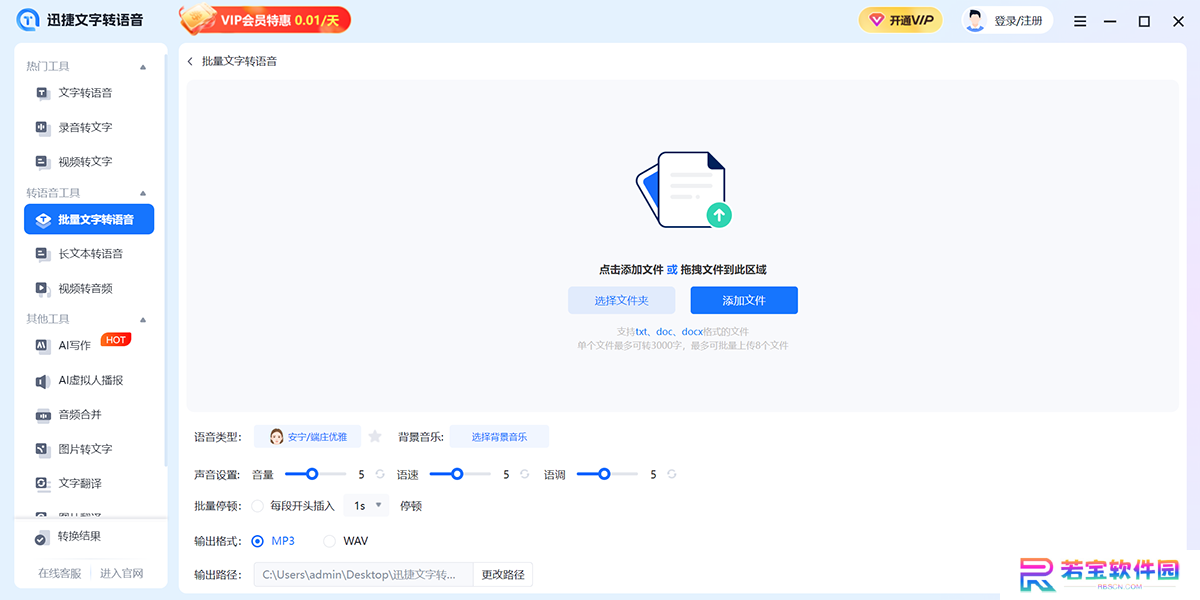Click the 开通VIP button
The image size is (1200, 600).
coord(900,20)
